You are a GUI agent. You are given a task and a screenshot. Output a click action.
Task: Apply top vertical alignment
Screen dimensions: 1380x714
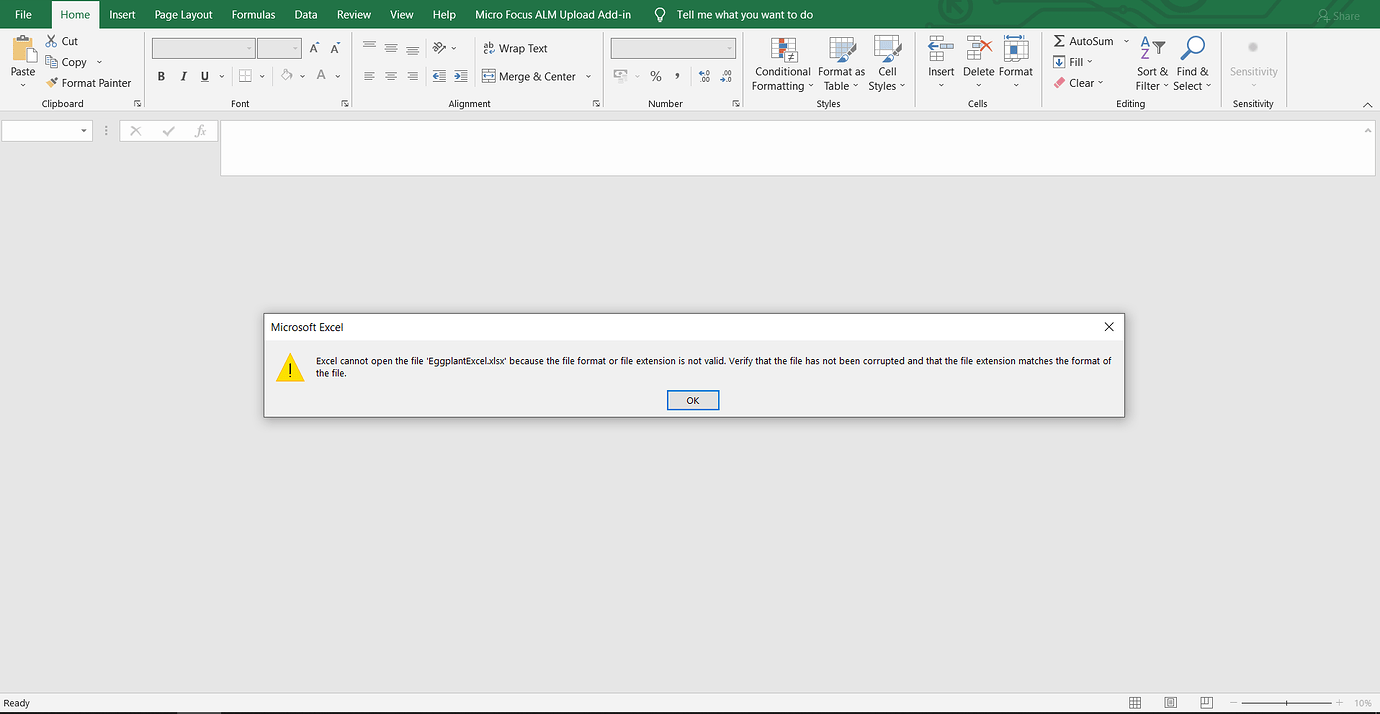tap(369, 48)
